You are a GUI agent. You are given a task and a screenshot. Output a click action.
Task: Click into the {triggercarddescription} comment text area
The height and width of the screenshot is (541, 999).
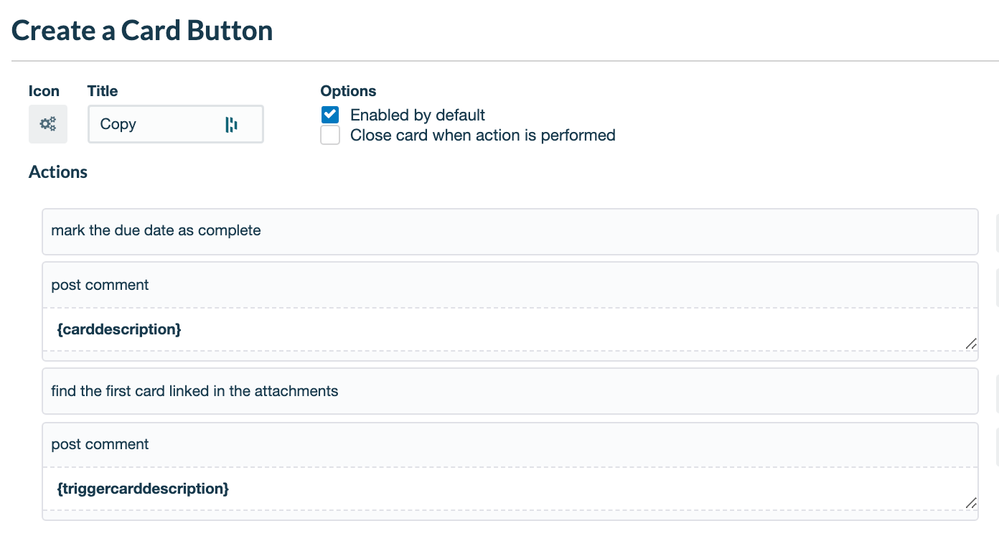pos(500,489)
